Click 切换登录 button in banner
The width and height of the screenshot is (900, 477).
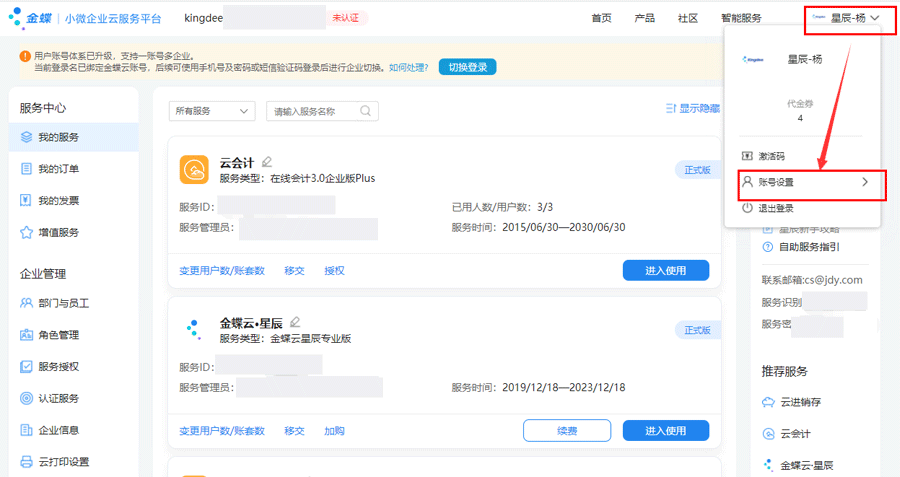[x=468, y=67]
